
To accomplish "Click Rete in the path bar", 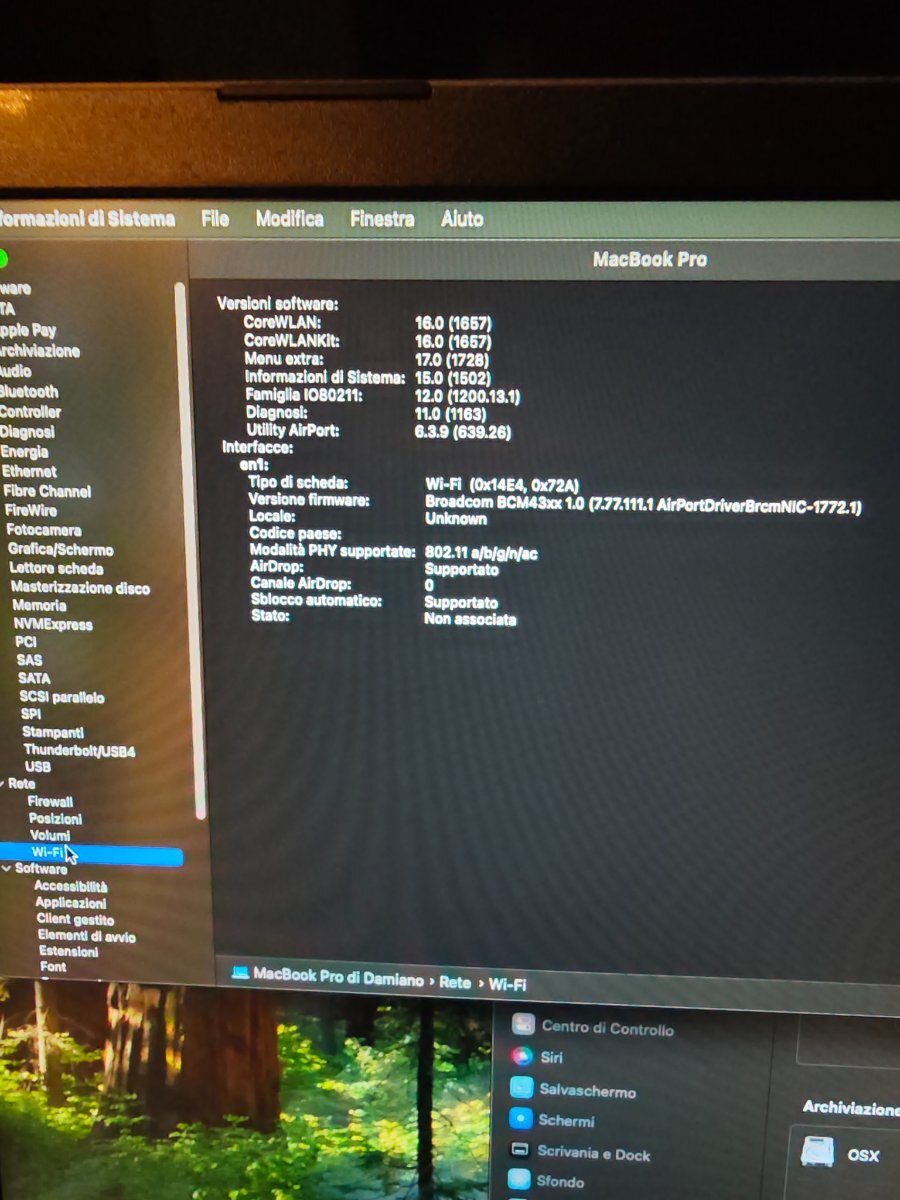I will 455,982.
